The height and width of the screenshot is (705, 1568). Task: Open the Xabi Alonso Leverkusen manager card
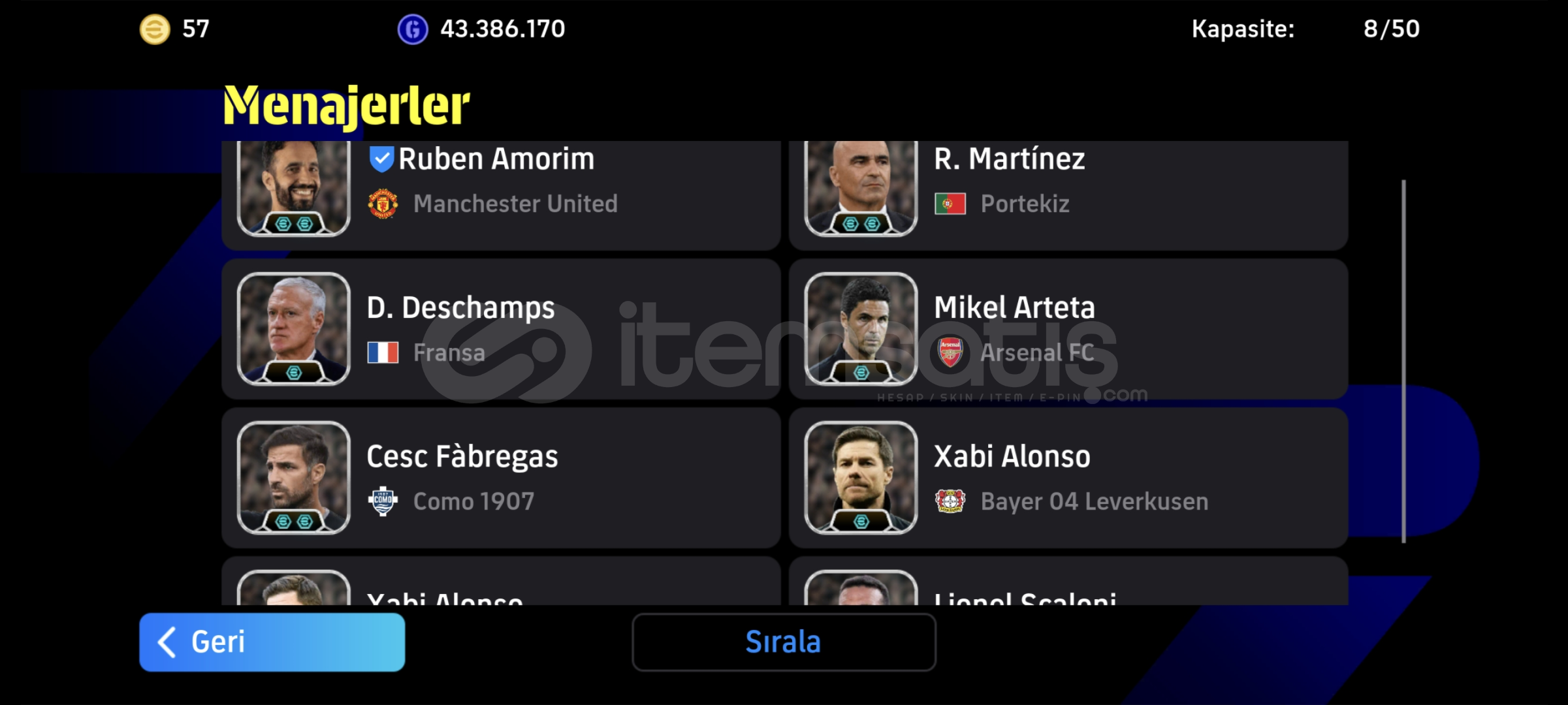click(x=1068, y=478)
